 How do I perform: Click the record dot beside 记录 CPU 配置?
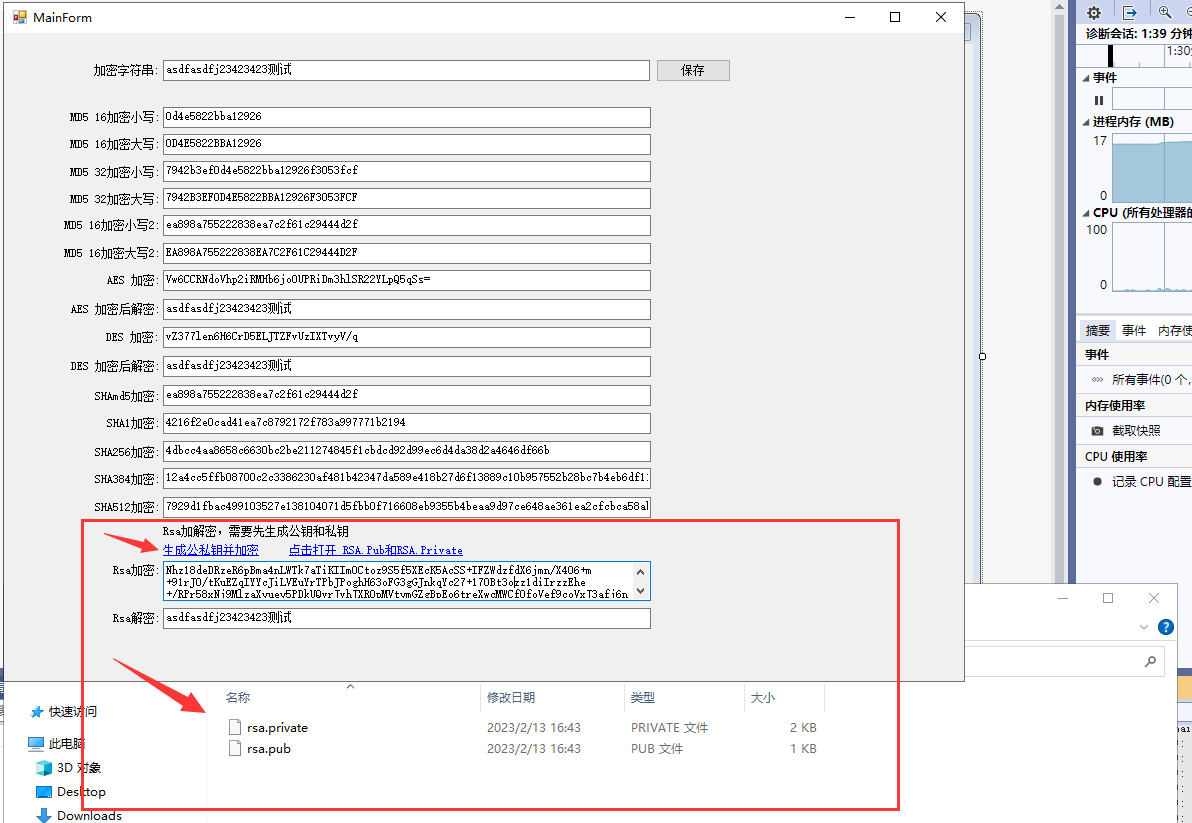tap(1097, 481)
